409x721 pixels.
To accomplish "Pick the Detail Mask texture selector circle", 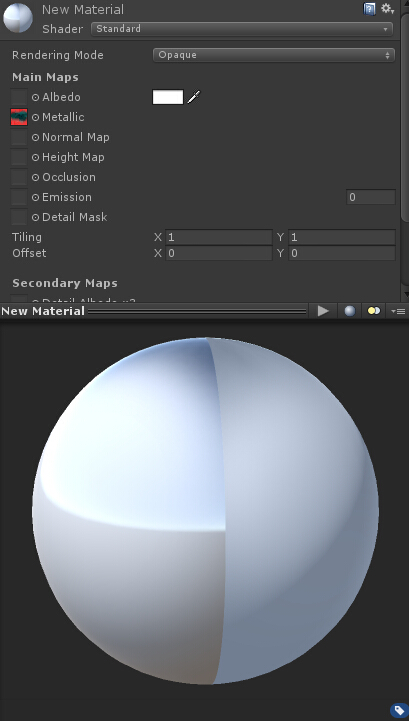I will [x=35, y=217].
